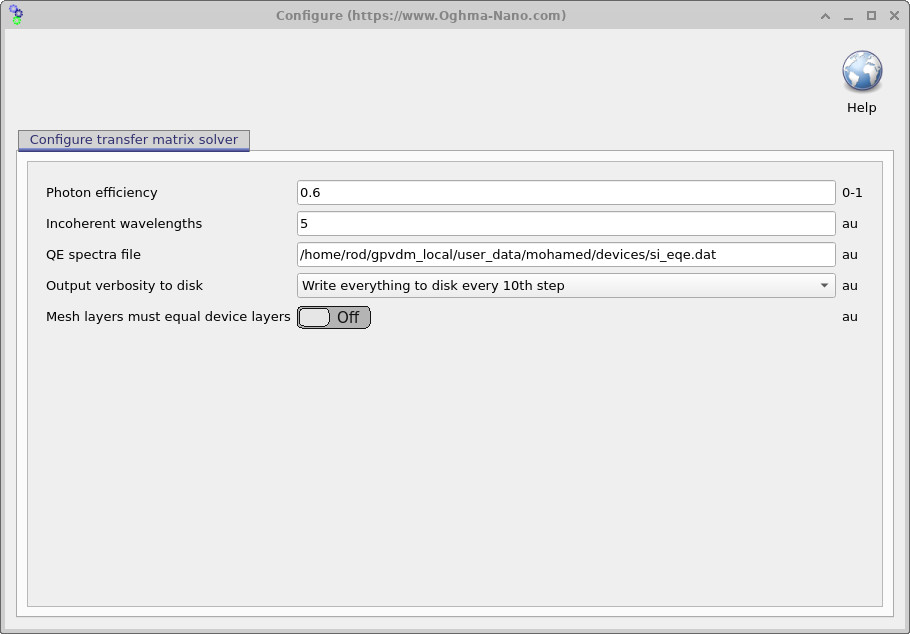Click the au unit label beside Incoherent wavelengths
The image size is (910, 634).
coord(849,223)
